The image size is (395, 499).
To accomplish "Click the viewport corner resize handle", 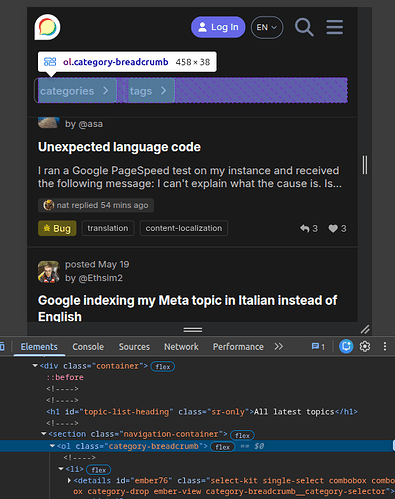I will 365,329.
